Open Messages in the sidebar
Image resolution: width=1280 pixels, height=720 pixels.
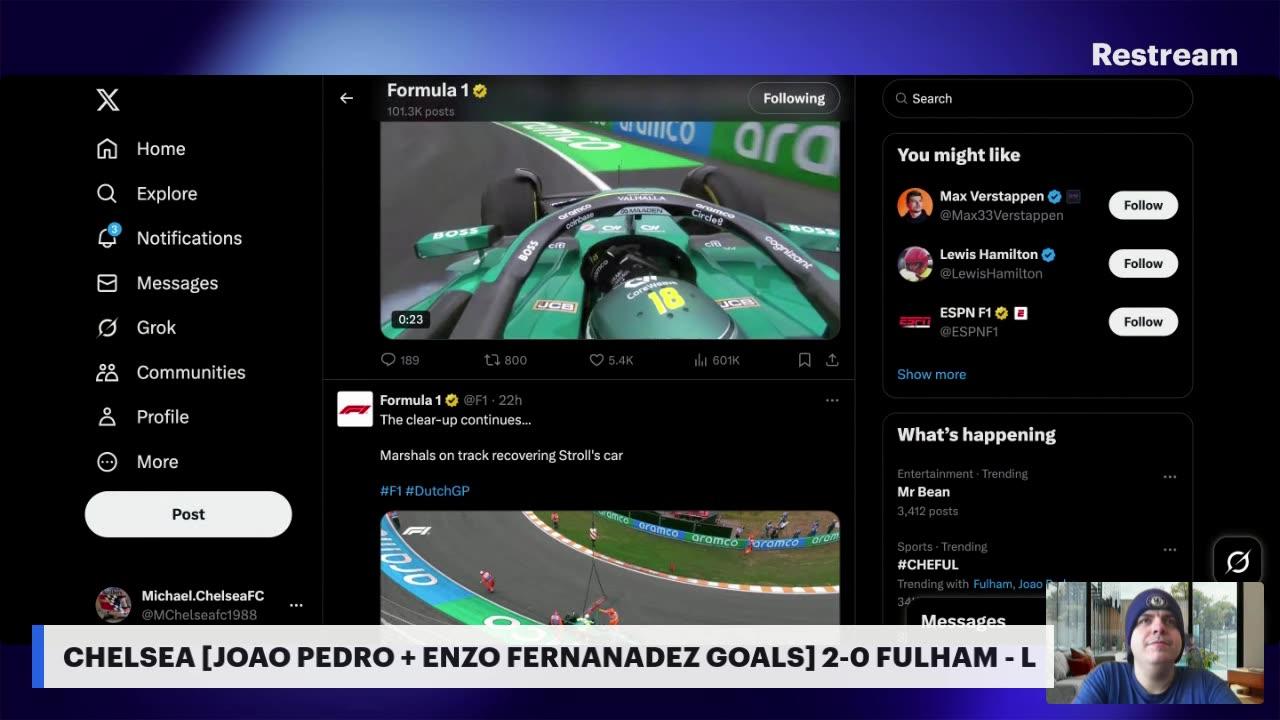157,283
